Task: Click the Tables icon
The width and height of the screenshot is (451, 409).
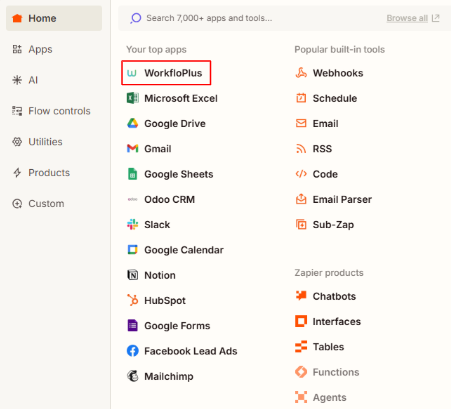Action: click(x=301, y=347)
